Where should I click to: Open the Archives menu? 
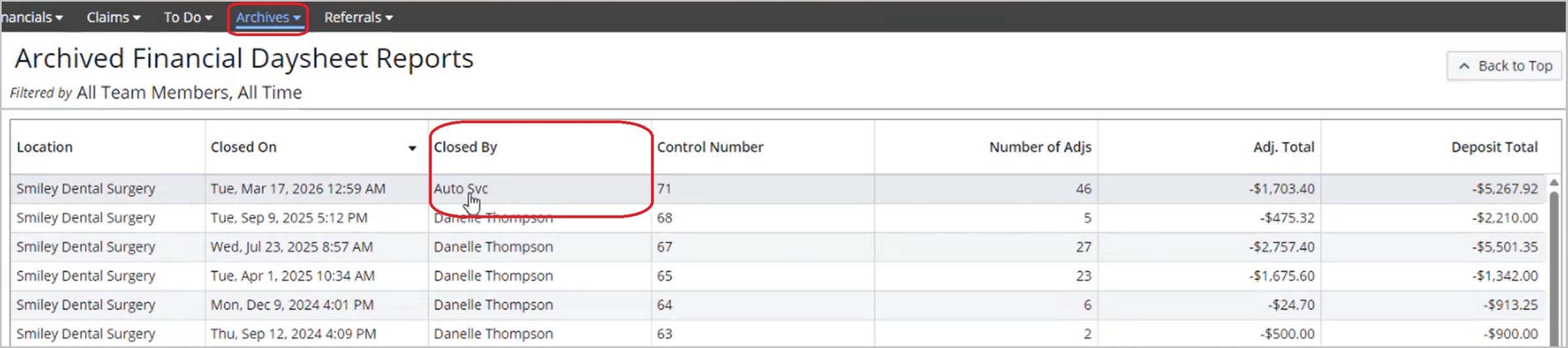(268, 18)
